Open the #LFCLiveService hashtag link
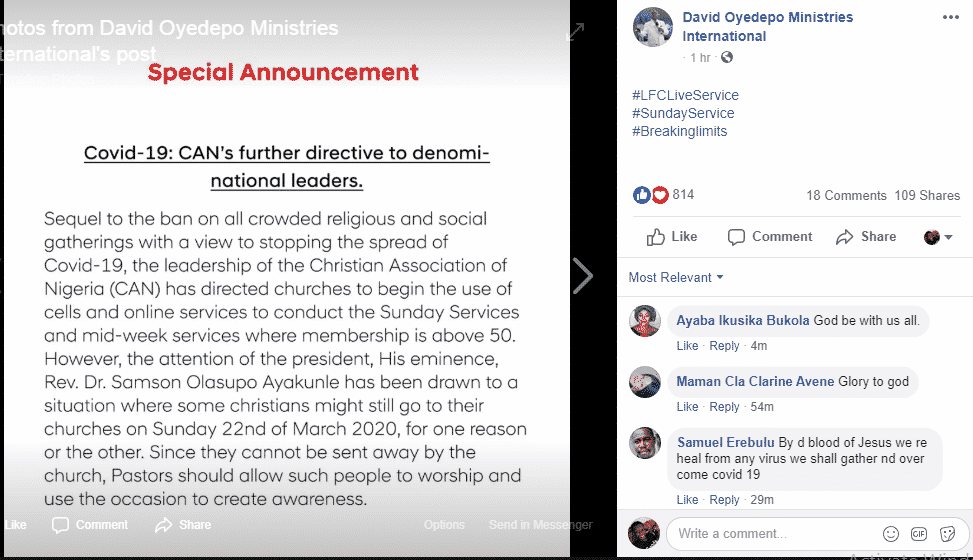Image resolution: width=973 pixels, height=560 pixels. coord(685,95)
